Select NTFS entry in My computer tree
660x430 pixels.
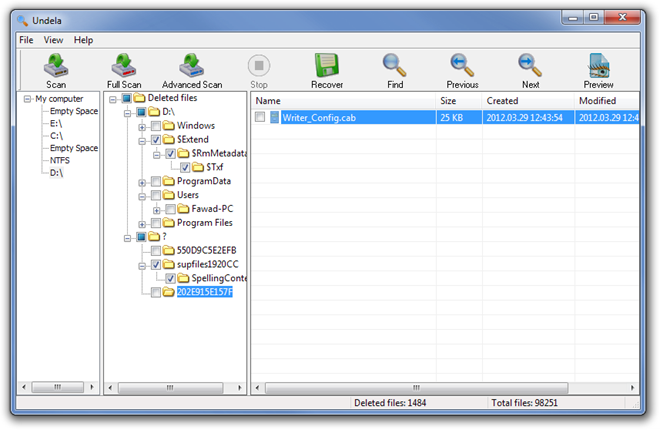(x=60, y=161)
